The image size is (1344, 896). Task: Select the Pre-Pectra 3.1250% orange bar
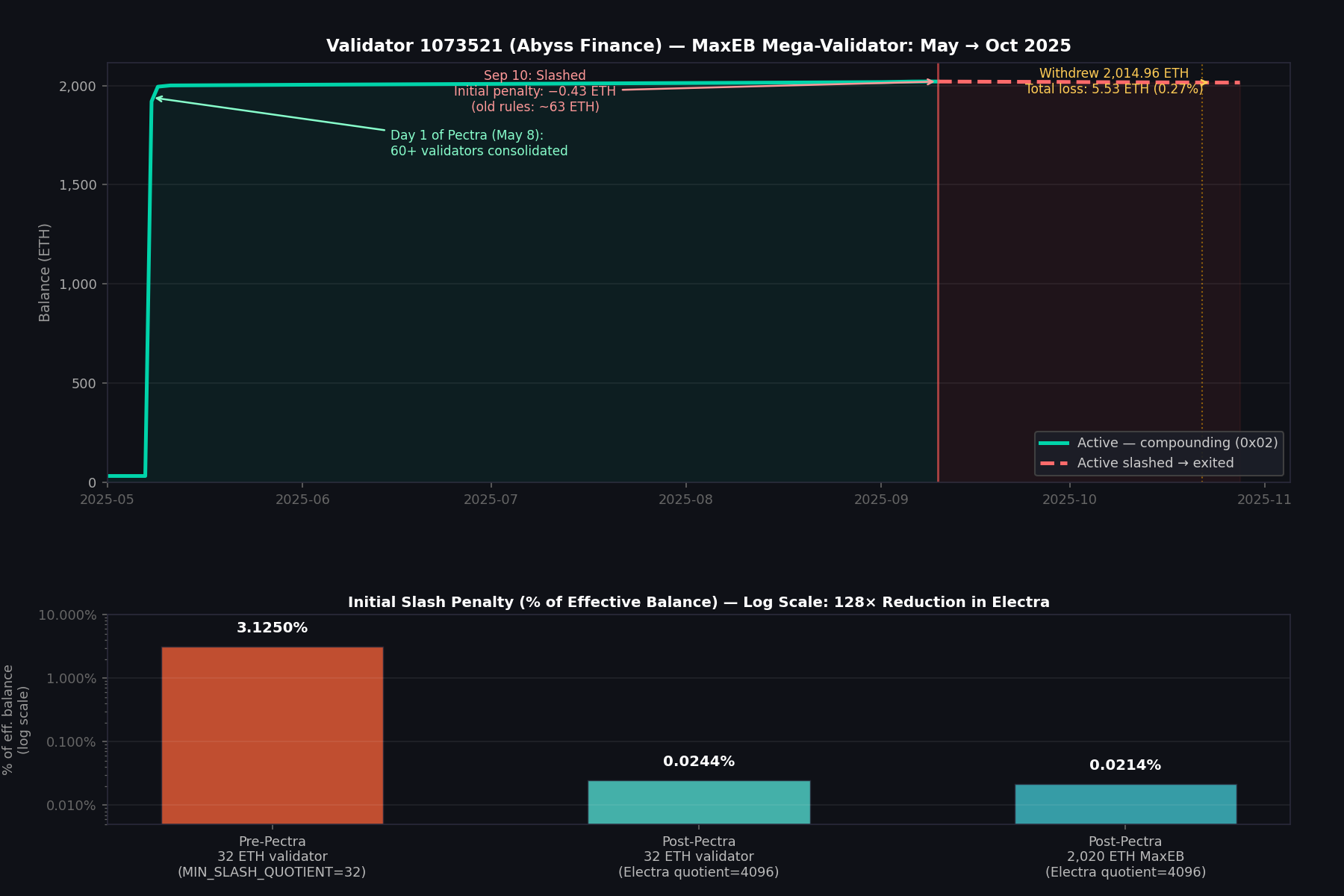[273, 735]
